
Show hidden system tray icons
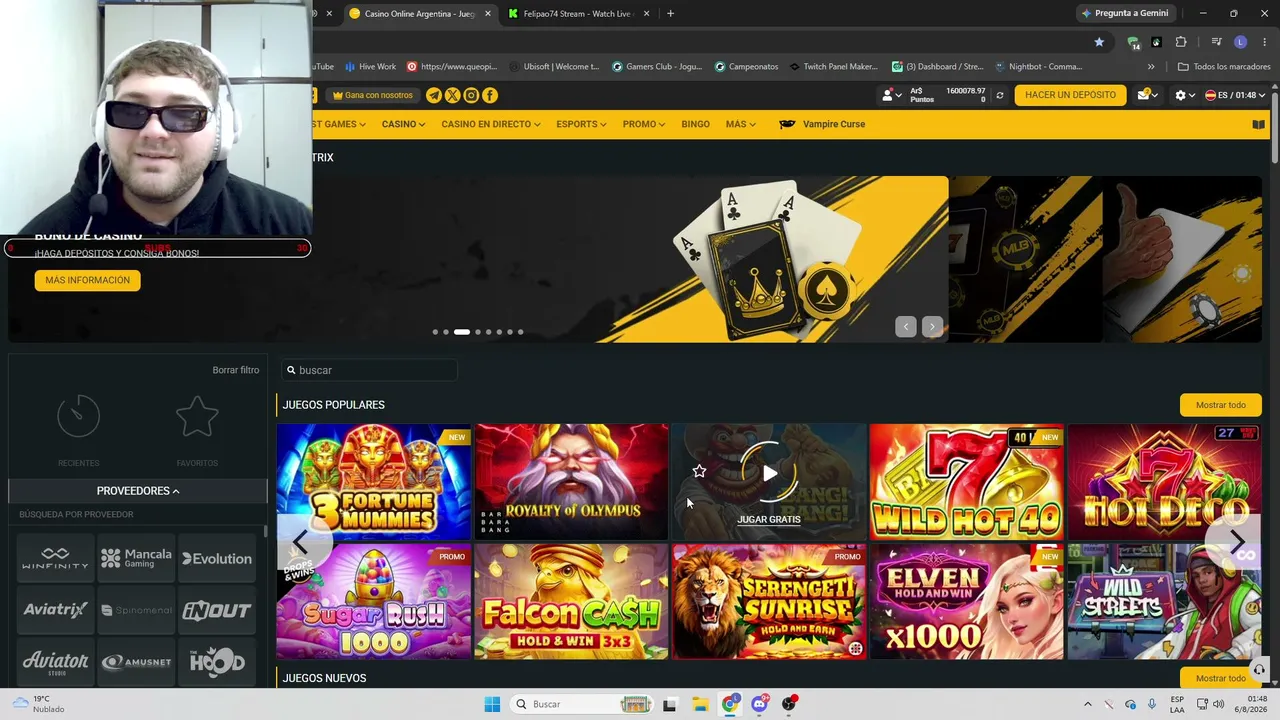click(x=1088, y=704)
